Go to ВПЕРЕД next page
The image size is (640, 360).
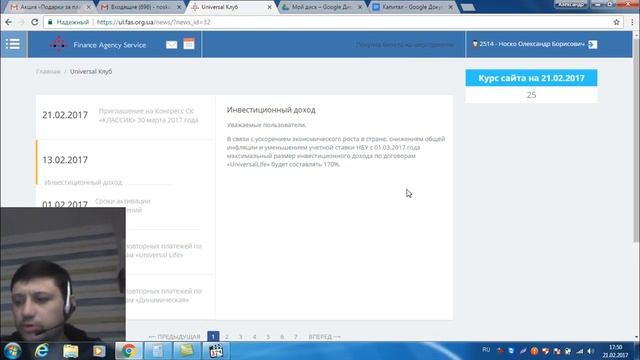pyautogui.click(x=324, y=337)
